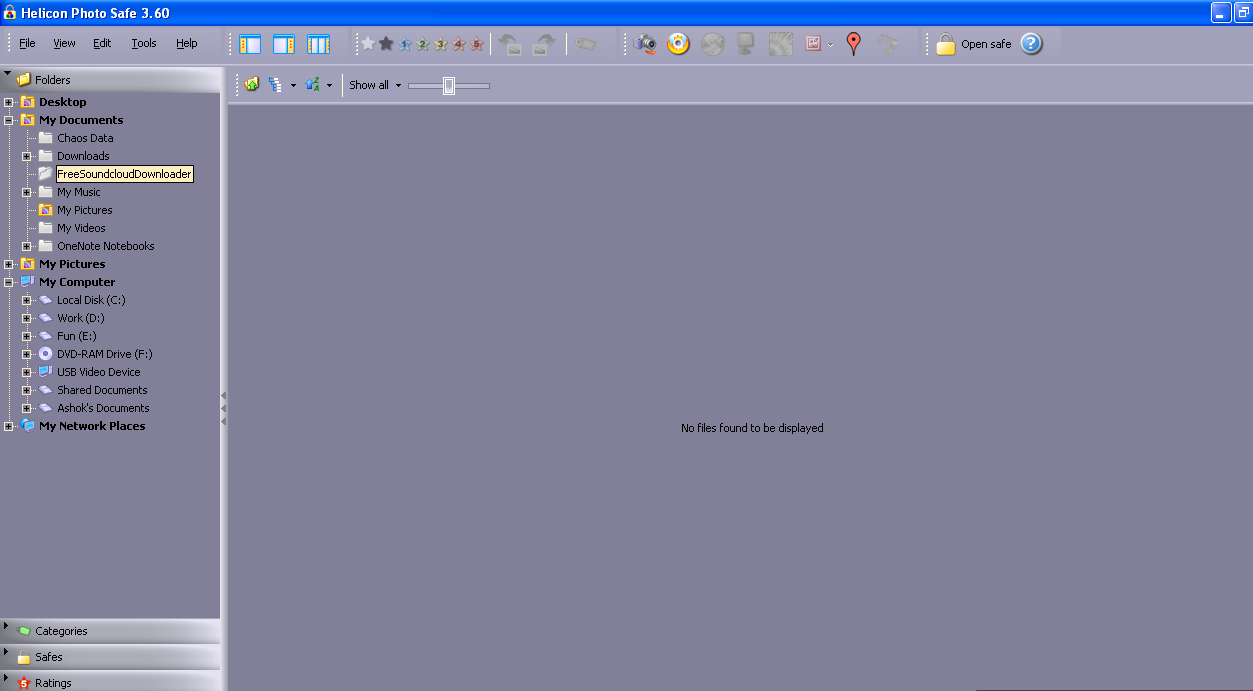This screenshot has width=1253, height=691.
Task: Filter by the black star rating
Action: (386, 44)
